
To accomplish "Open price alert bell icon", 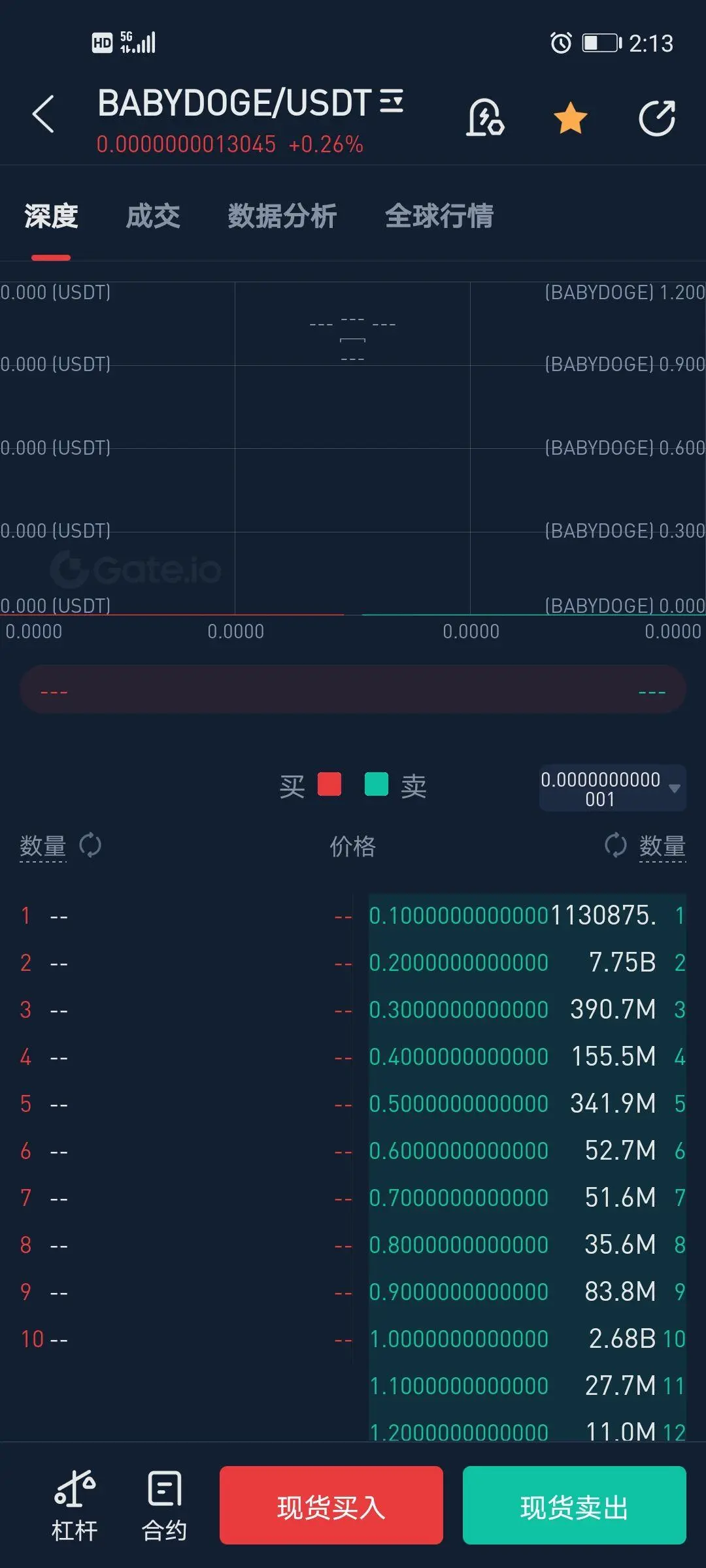I will point(485,118).
